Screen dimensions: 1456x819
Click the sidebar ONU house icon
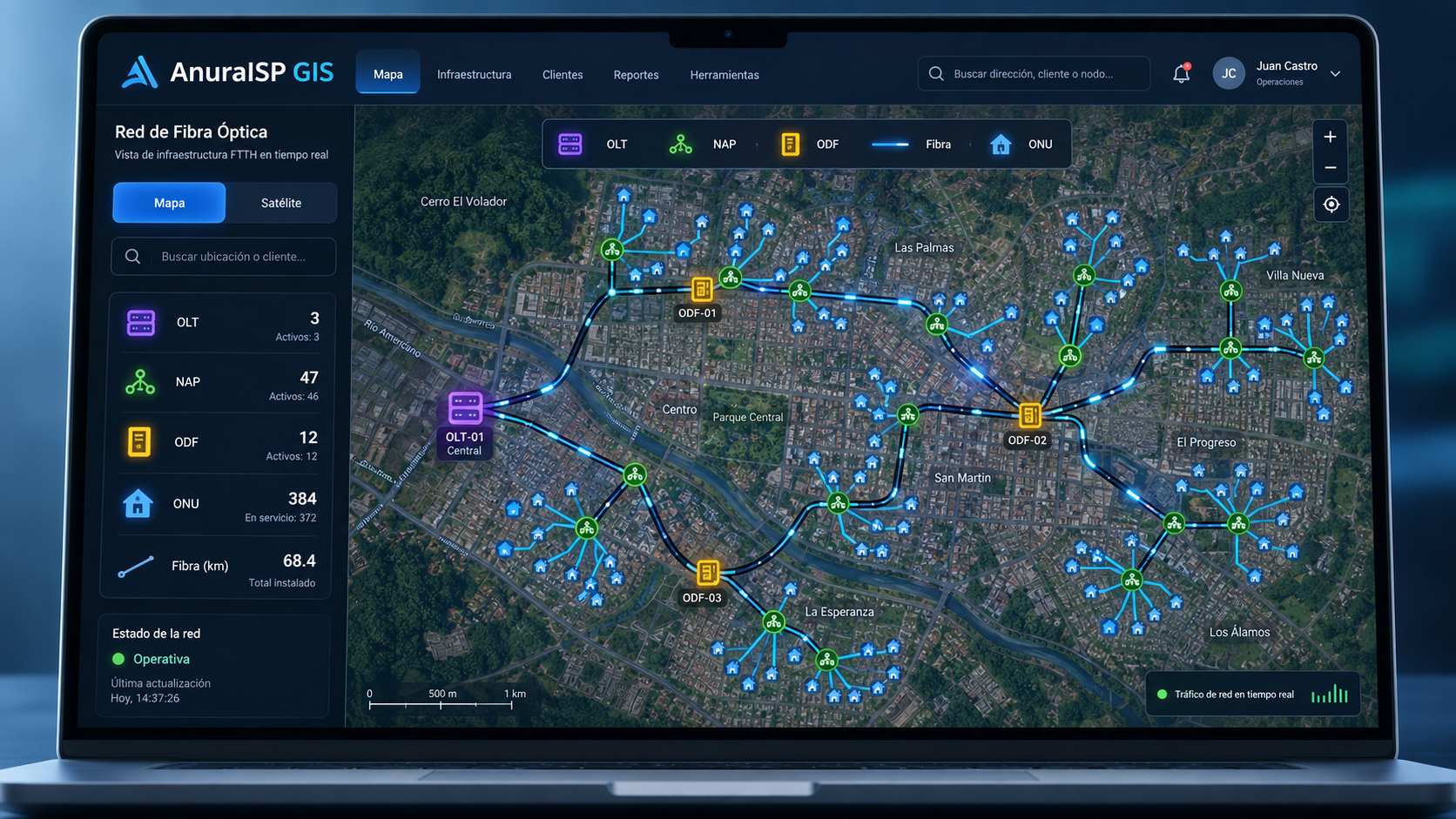[138, 504]
